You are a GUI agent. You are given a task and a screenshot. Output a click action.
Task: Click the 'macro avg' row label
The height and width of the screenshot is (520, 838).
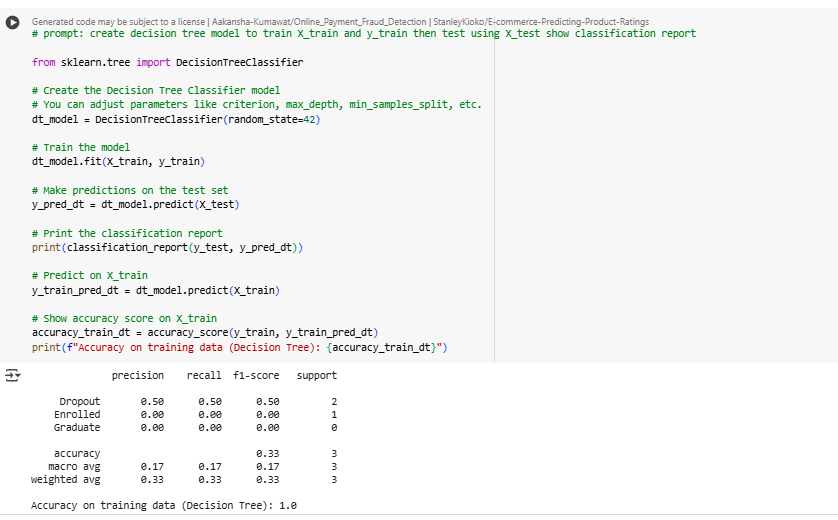pos(74,467)
